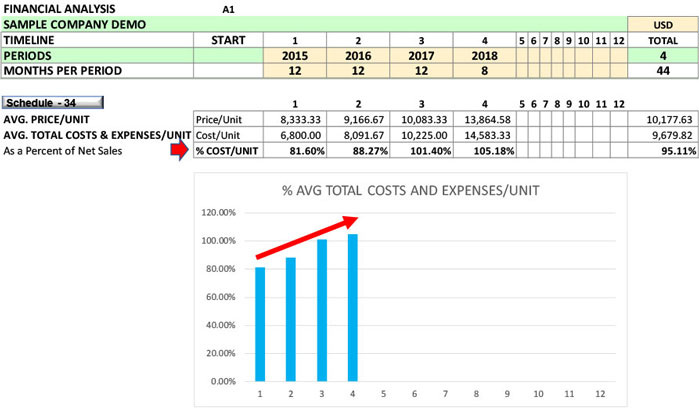The width and height of the screenshot is (699, 409).
Task: Click the chart bar for period 3
Action: pyautogui.click(x=322, y=310)
